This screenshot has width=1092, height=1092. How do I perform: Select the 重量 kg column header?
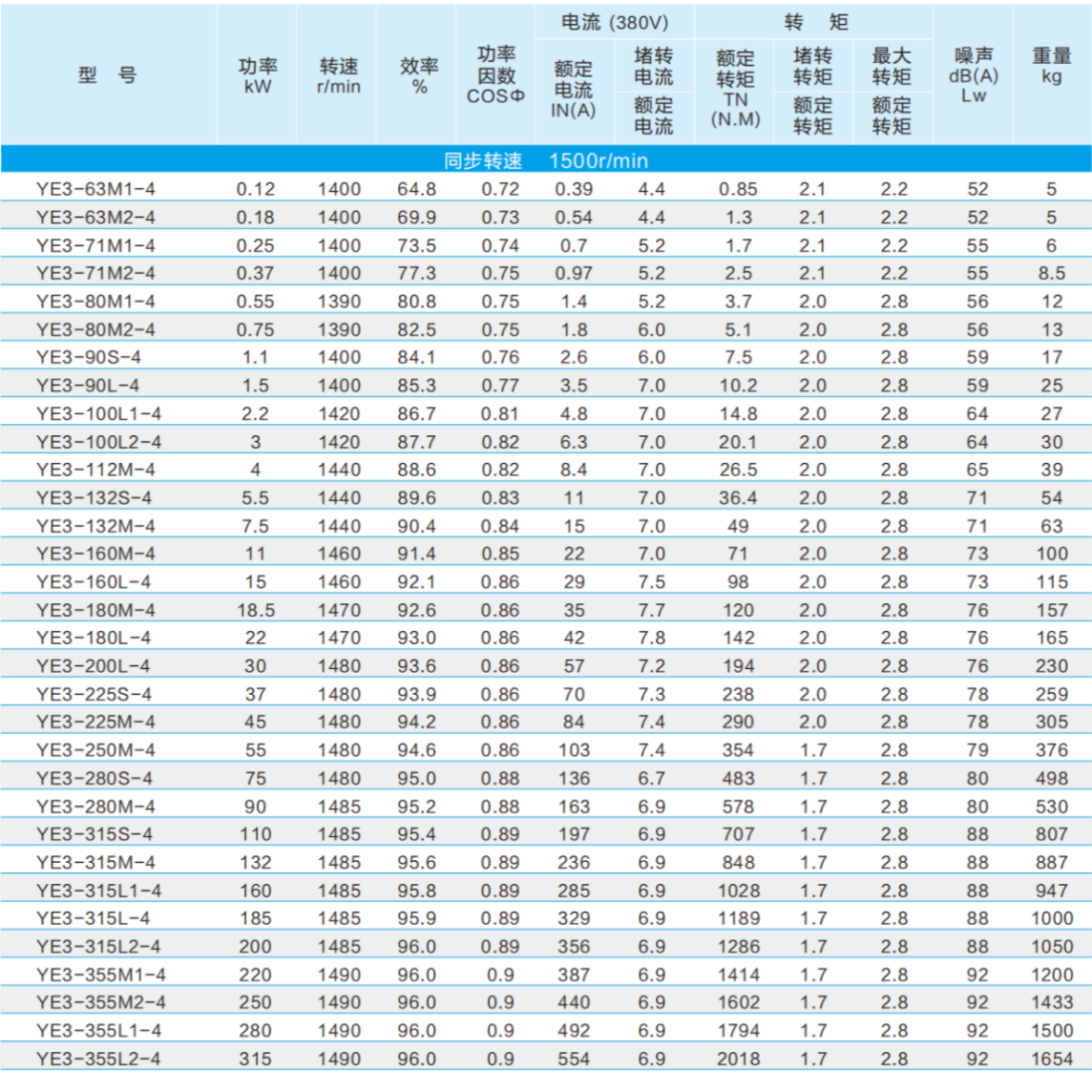point(1051,66)
